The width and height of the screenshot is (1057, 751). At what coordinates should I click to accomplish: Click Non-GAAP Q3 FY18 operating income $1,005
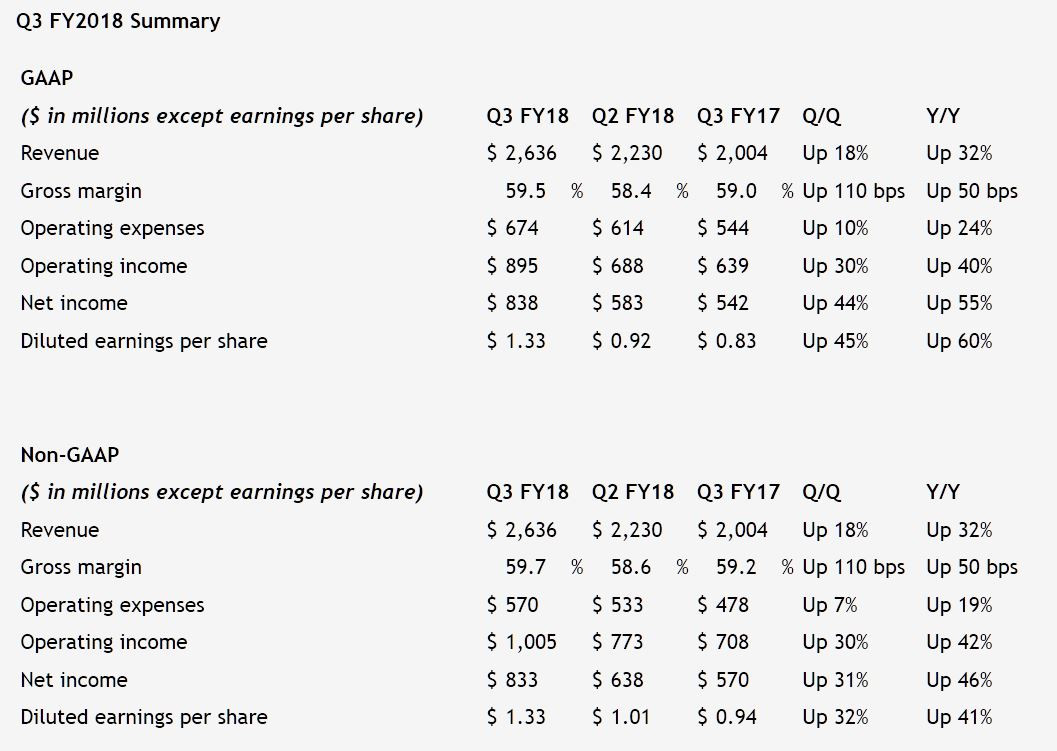click(x=522, y=642)
